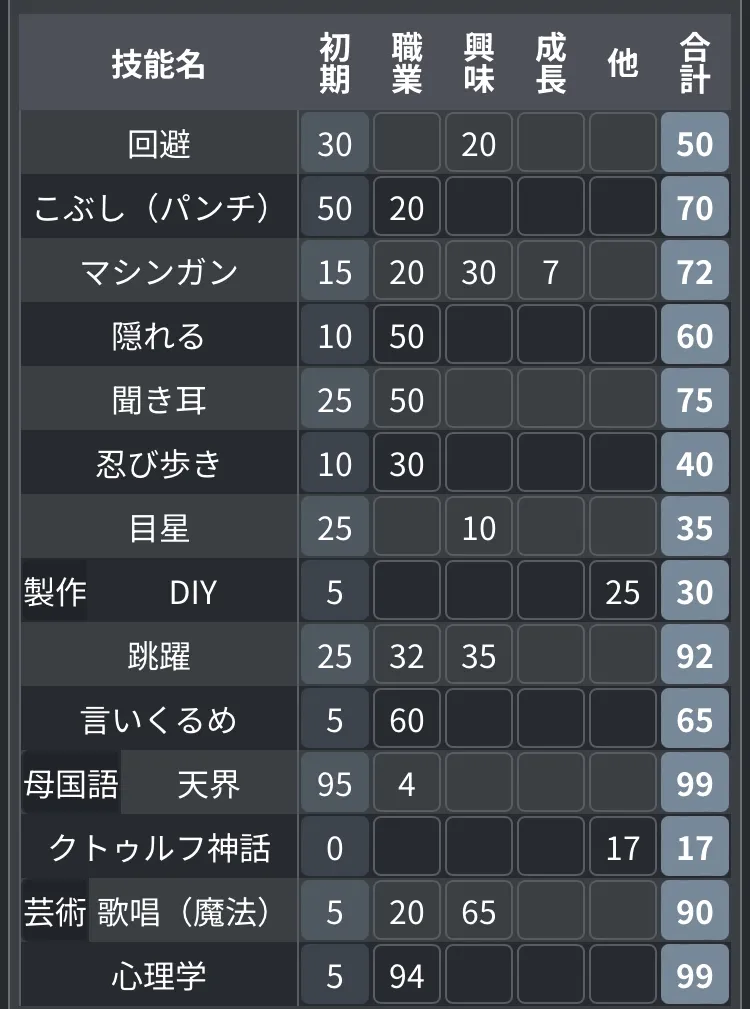Click the 合計 column header

click(695, 65)
